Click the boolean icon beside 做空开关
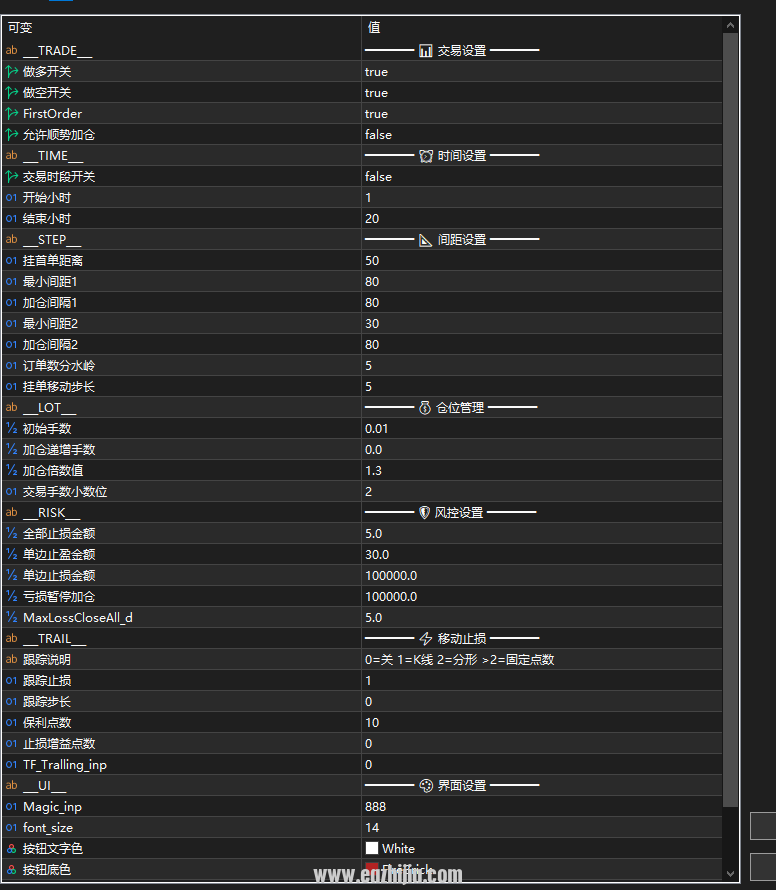The width and height of the screenshot is (776, 890). click(11, 93)
